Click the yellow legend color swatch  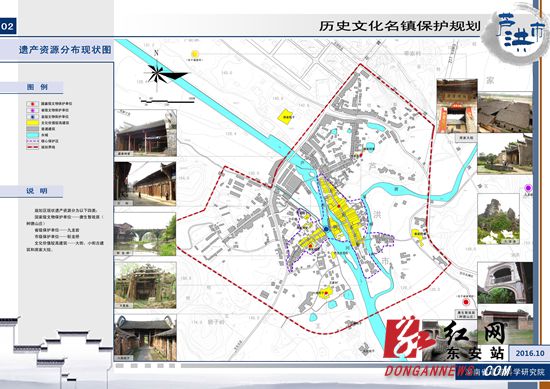point(33,123)
